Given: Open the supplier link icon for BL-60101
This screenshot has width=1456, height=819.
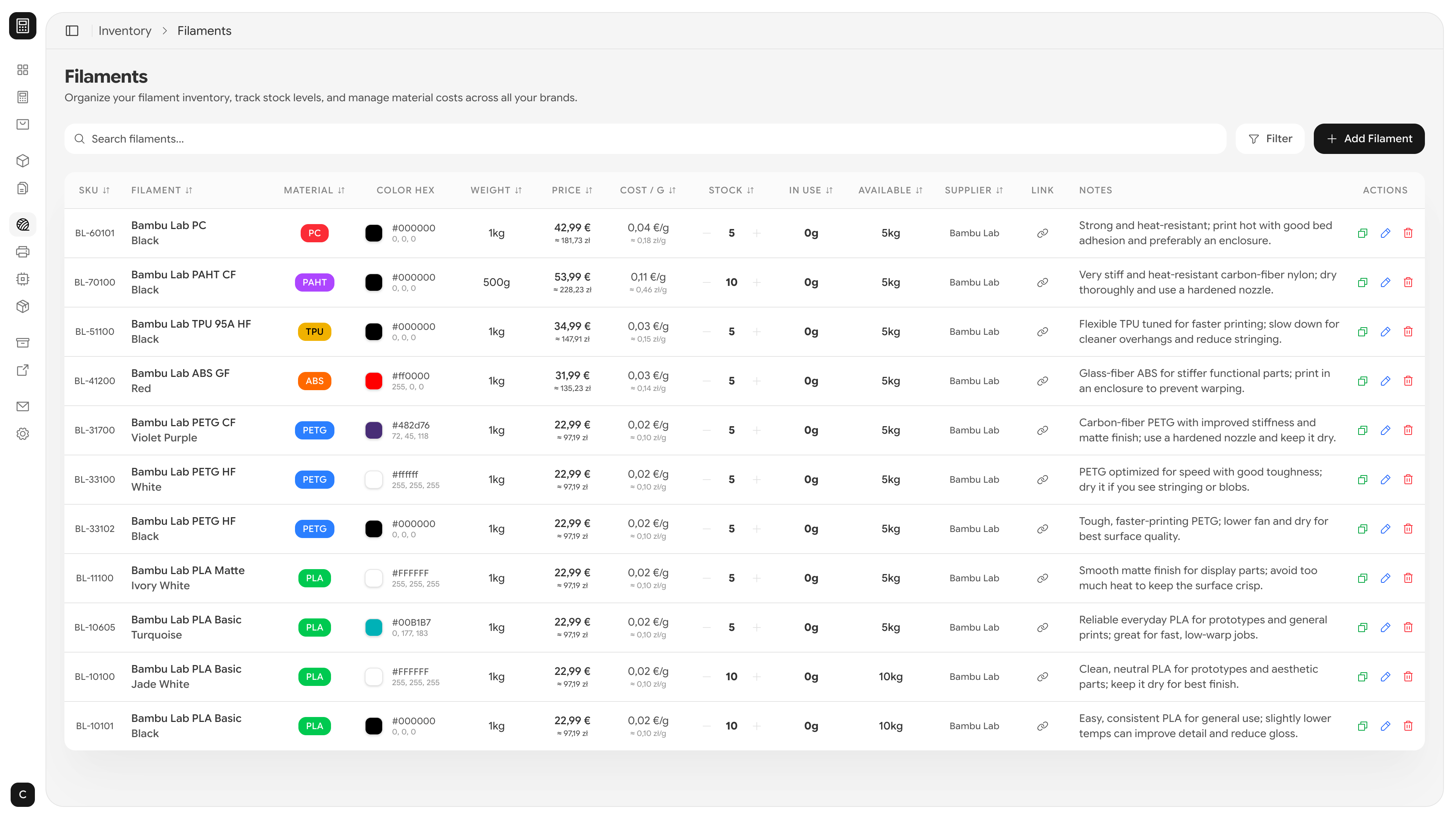Looking at the screenshot, I should point(1042,233).
